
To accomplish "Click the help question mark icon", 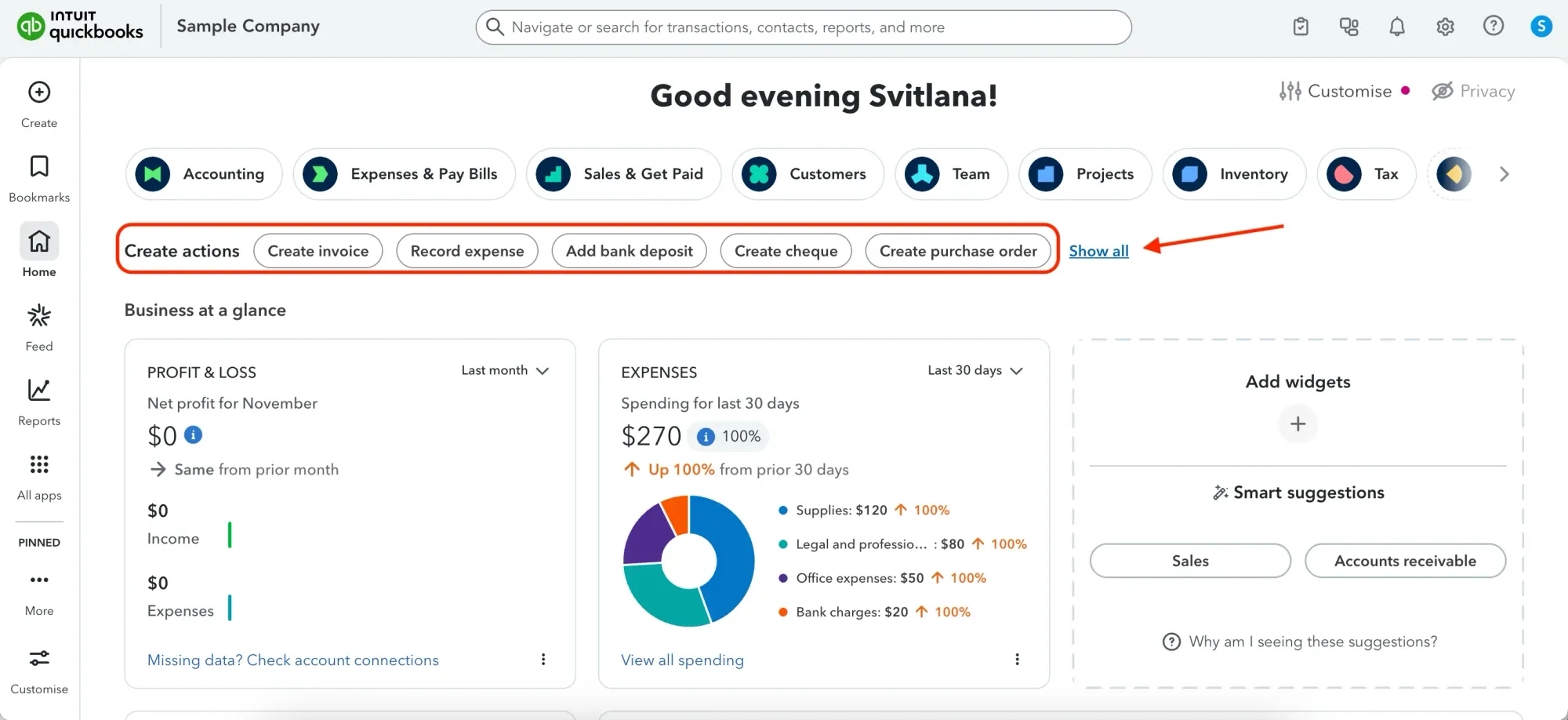I will point(1493,27).
